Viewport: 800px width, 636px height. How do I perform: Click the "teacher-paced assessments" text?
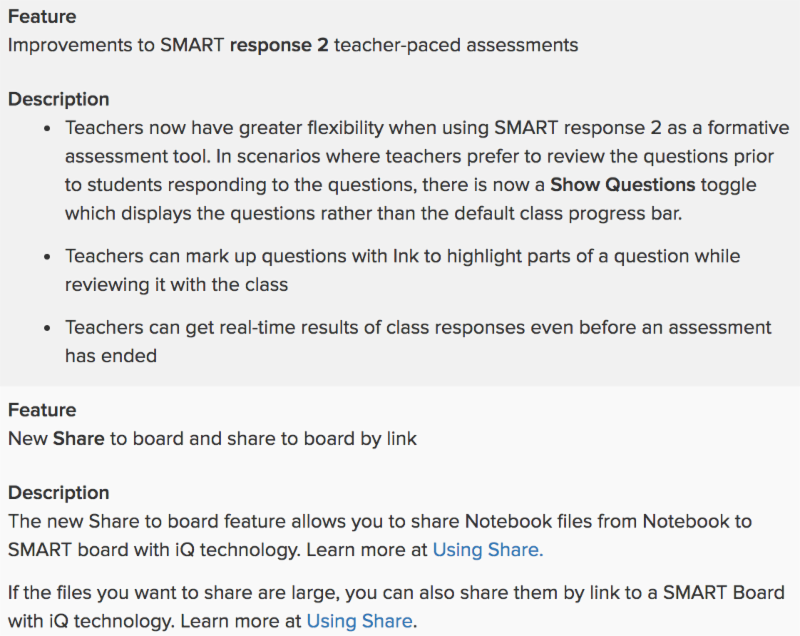click(x=456, y=45)
